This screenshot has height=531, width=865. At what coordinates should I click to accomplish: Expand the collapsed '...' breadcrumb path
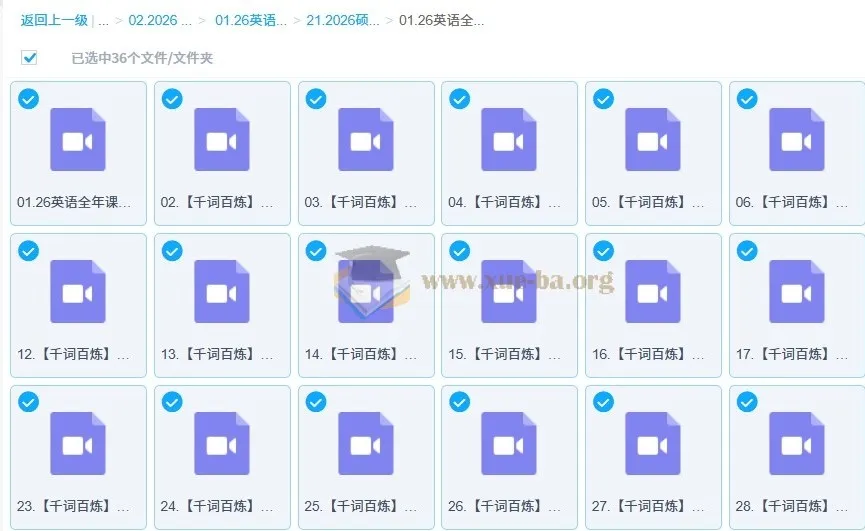coord(103,21)
